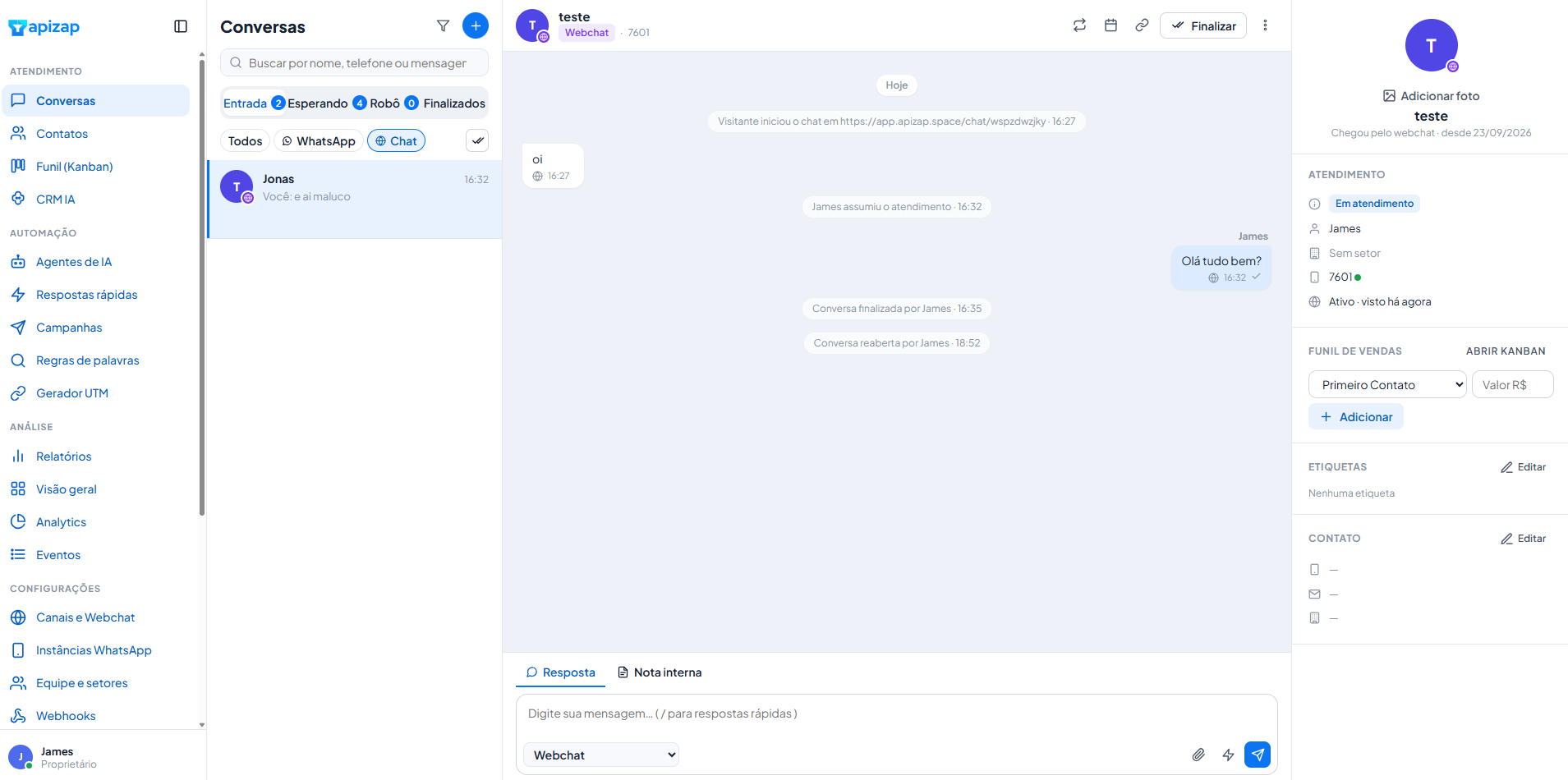Click the apizap logo
This screenshot has height=780, width=1568.
click(44, 27)
